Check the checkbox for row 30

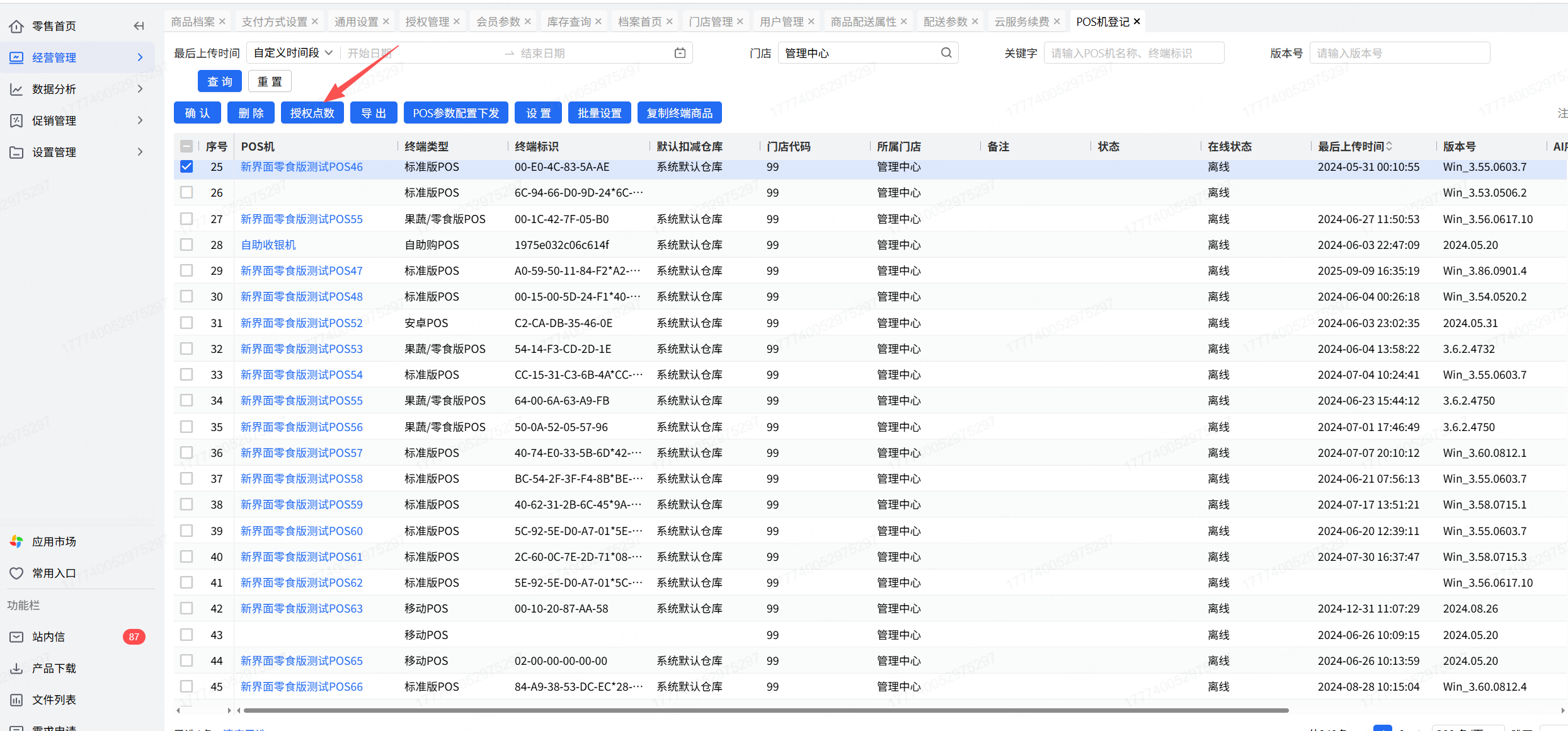[x=186, y=296]
